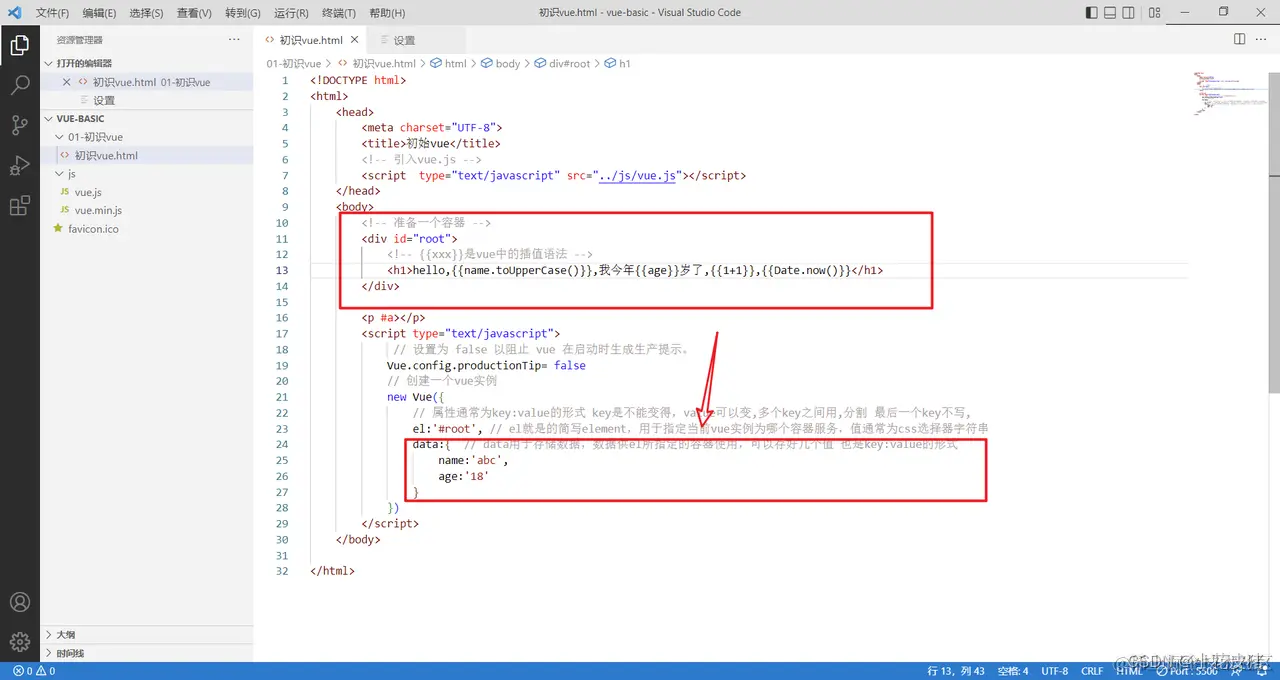This screenshot has width=1280, height=680.
Task: Click the name:'abc', code line
Action: tap(473, 461)
